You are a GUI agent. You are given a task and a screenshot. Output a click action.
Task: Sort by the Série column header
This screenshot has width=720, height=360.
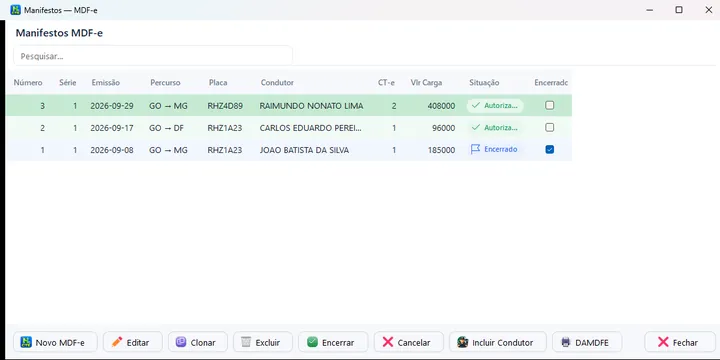tap(68, 83)
